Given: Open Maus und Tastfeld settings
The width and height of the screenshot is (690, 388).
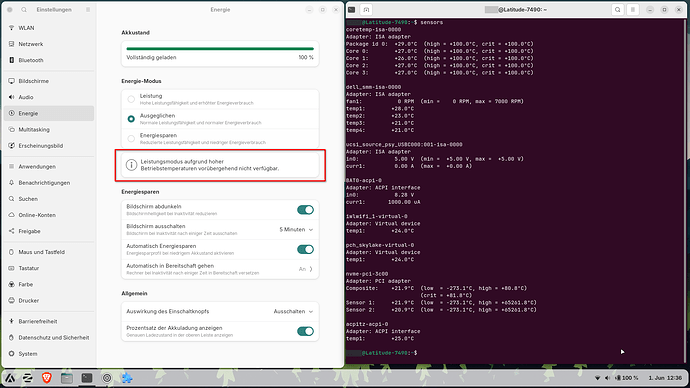Looking at the screenshot, I should coord(49,252).
